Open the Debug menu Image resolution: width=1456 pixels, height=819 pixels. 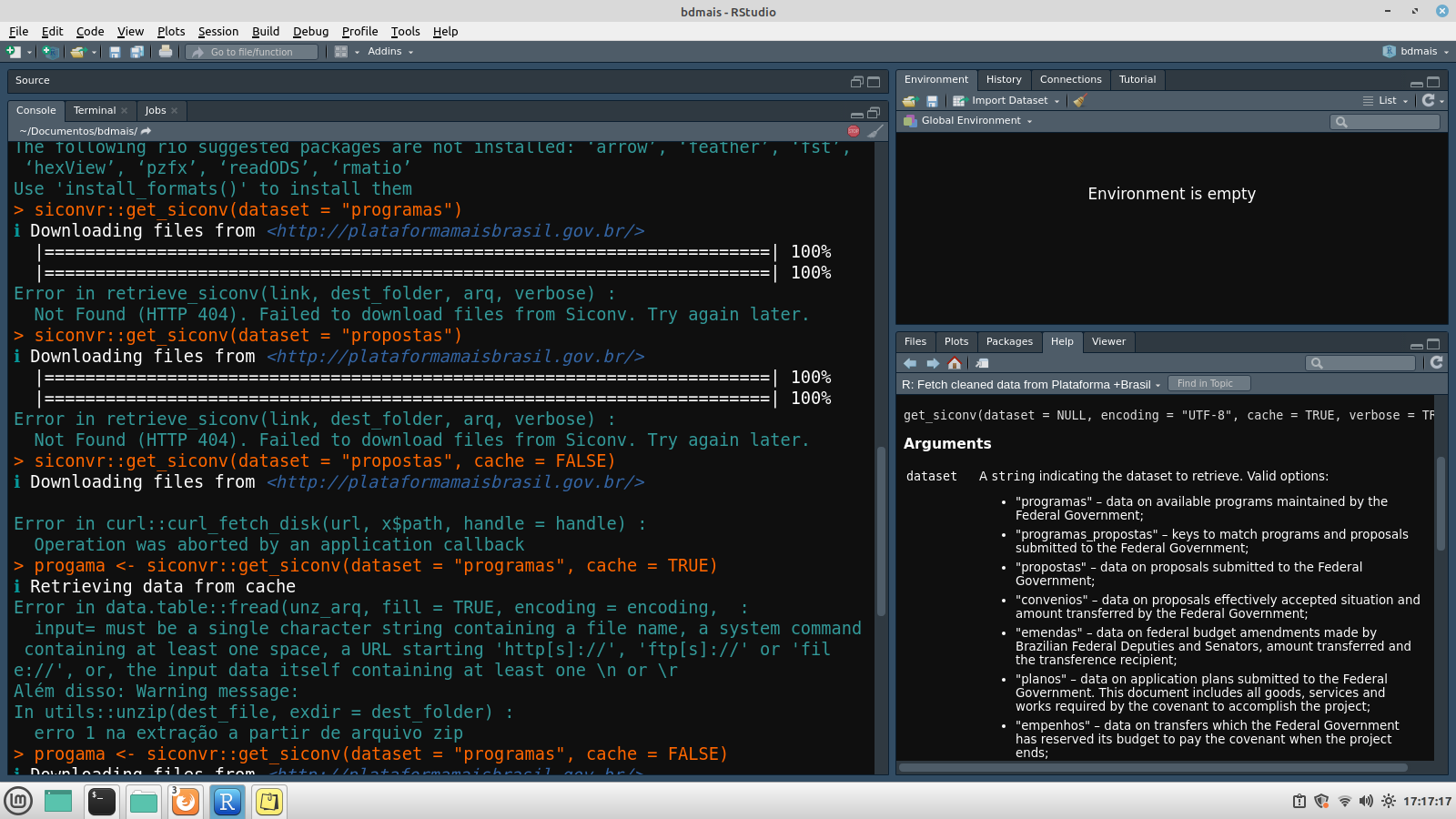point(310,31)
